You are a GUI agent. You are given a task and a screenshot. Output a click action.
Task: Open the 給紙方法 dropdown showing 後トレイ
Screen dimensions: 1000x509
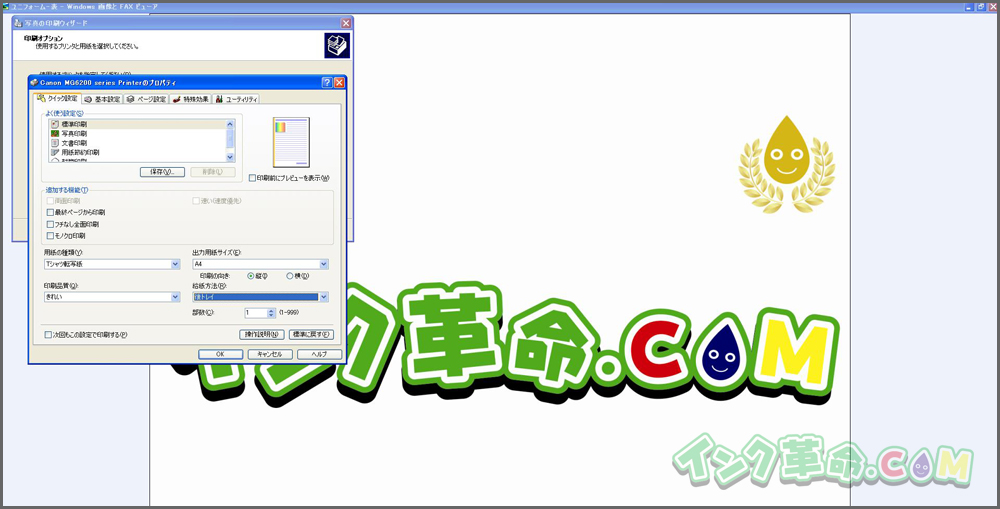[260, 297]
